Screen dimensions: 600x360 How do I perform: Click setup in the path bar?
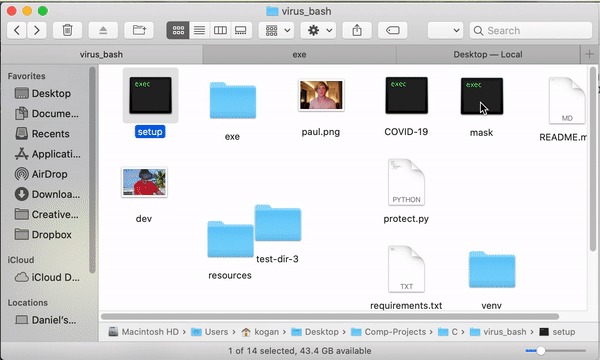click(x=557, y=332)
